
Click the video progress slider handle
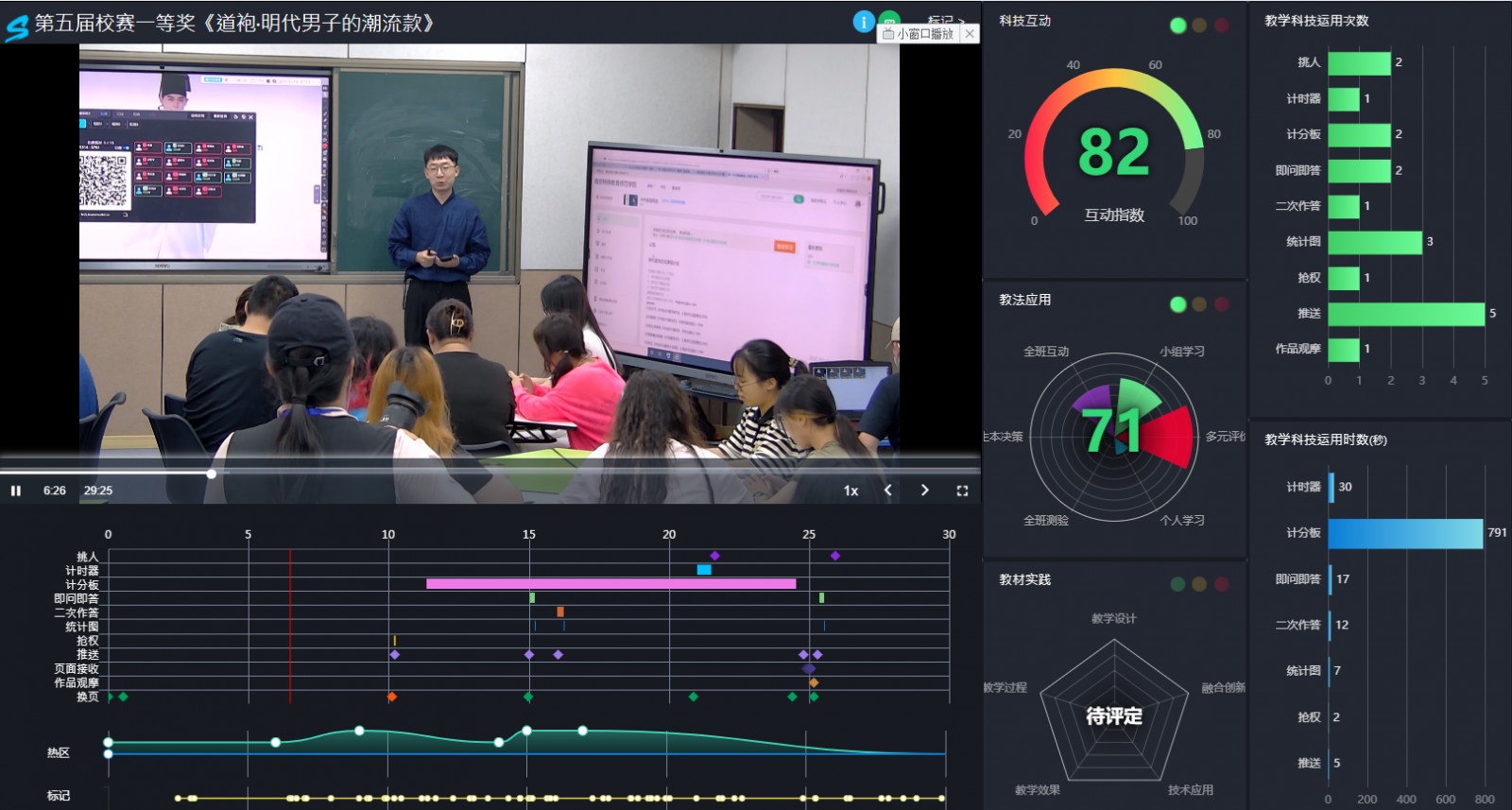tap(211, 474)
